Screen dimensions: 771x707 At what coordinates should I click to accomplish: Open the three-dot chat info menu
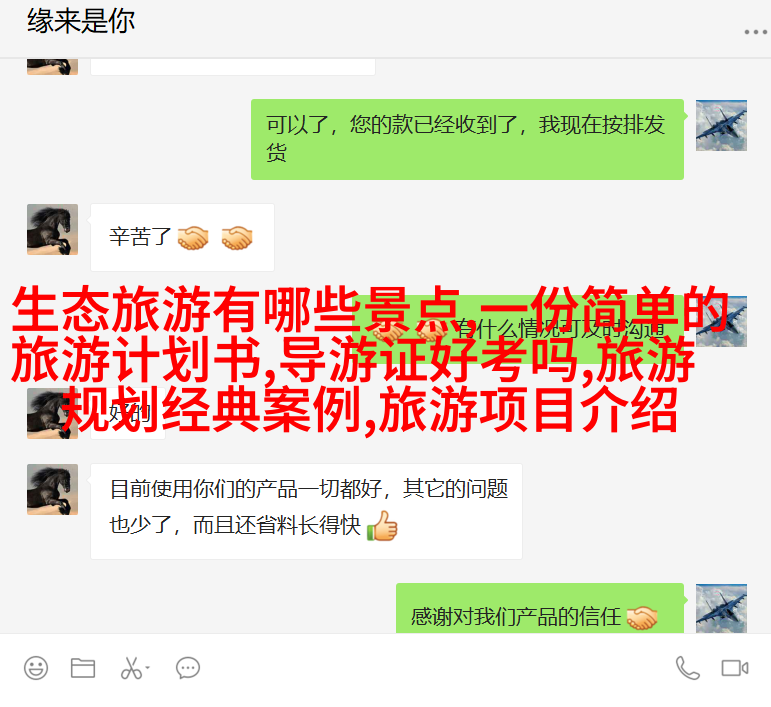(756, 32)
